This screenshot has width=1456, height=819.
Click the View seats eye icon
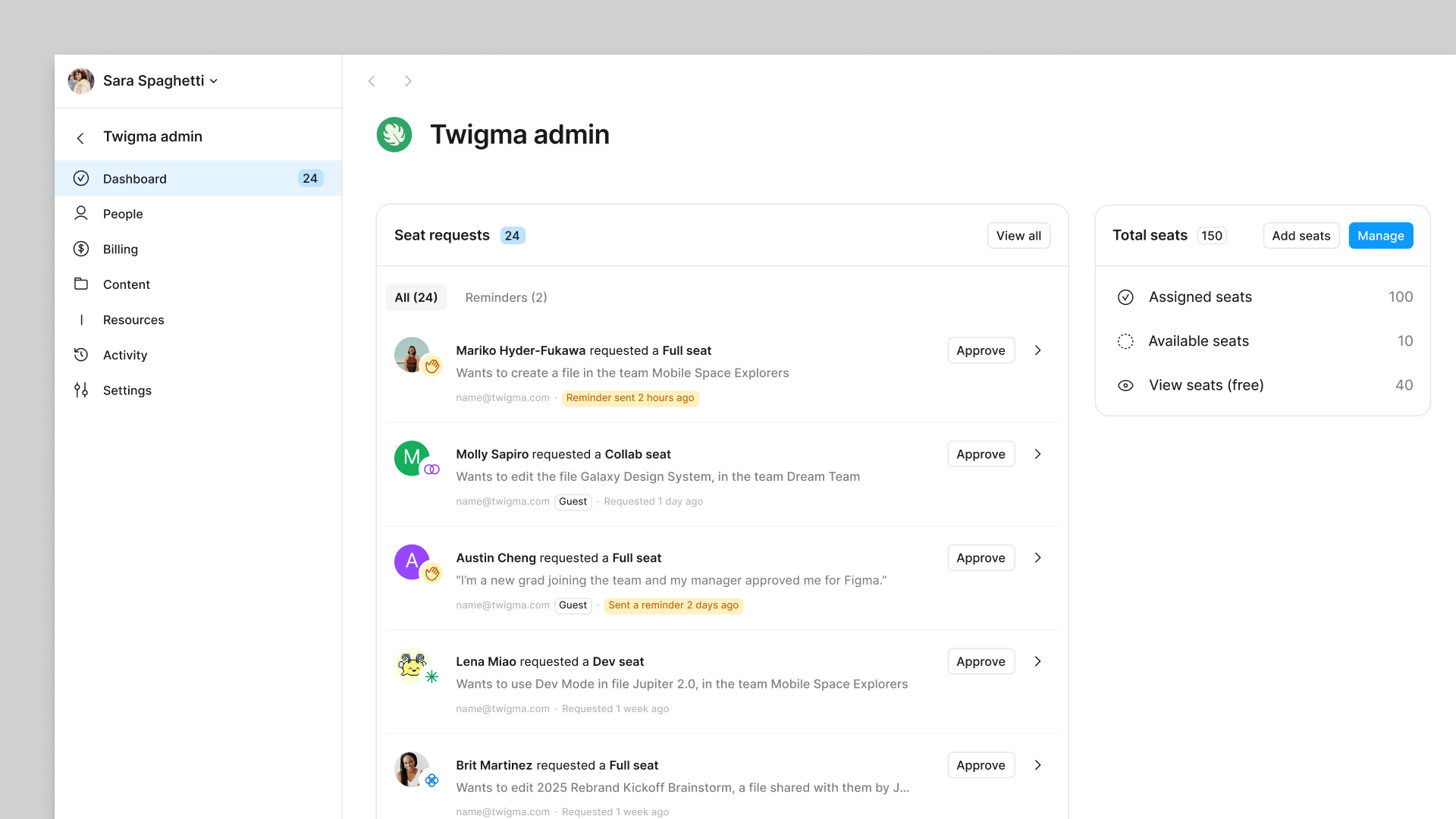[x=1126, y=384]
